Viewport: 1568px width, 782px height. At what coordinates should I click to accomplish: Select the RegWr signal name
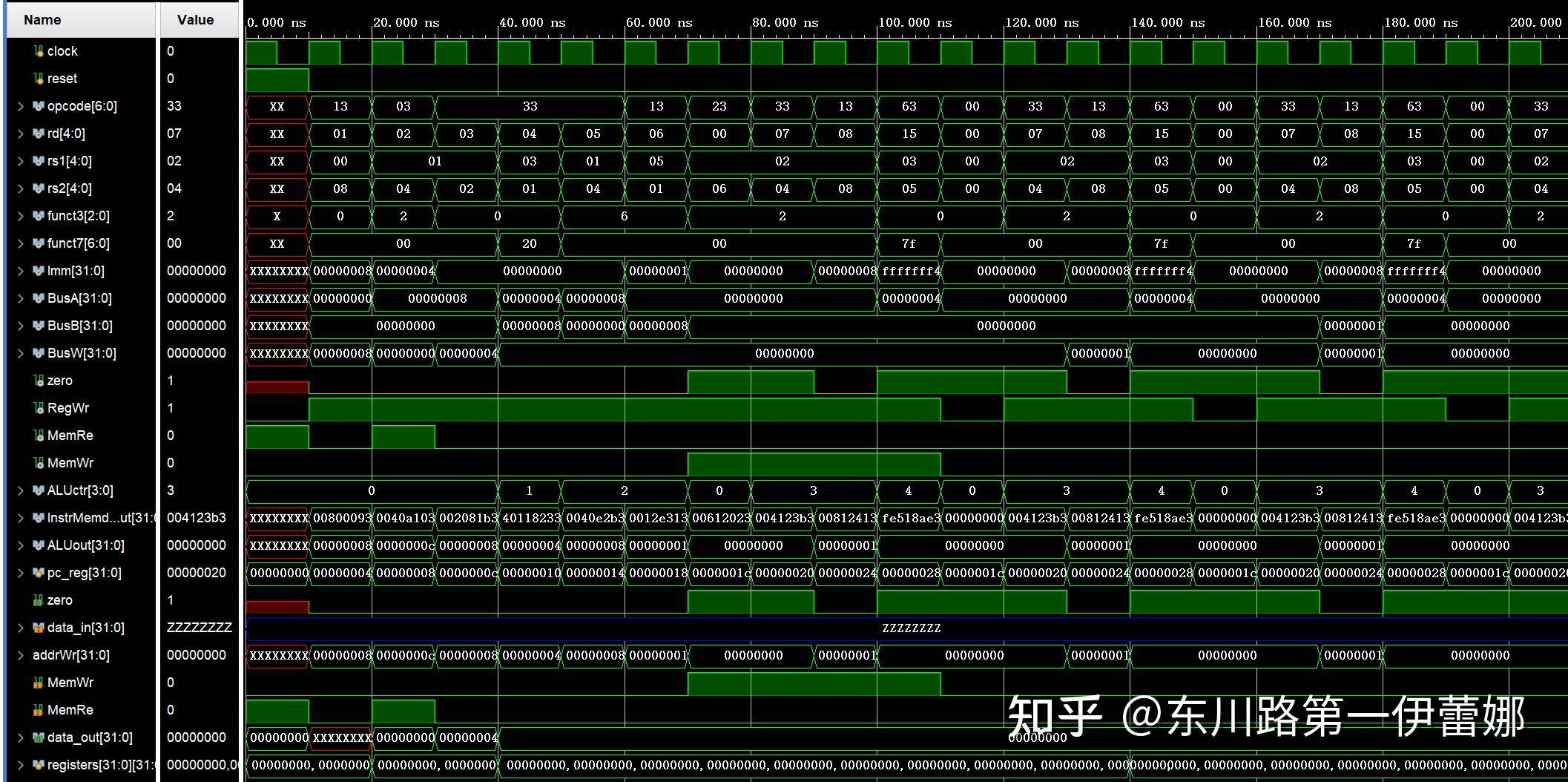pyautogui.click(x=68, y=408)
